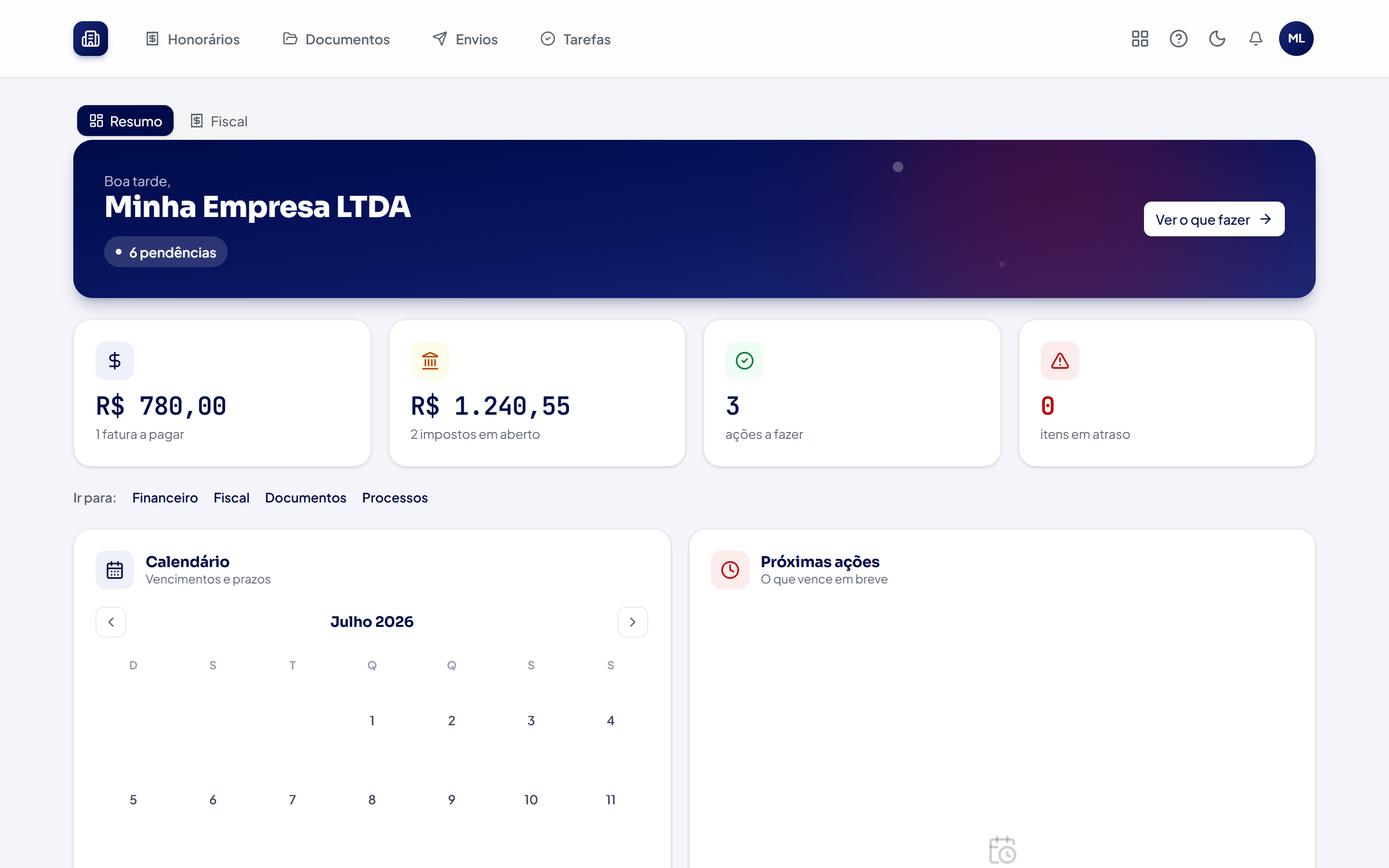The width and height of the screenshot is (1389, 868).
Task: Go to Documentos quick link
Action: pos(305,498)
